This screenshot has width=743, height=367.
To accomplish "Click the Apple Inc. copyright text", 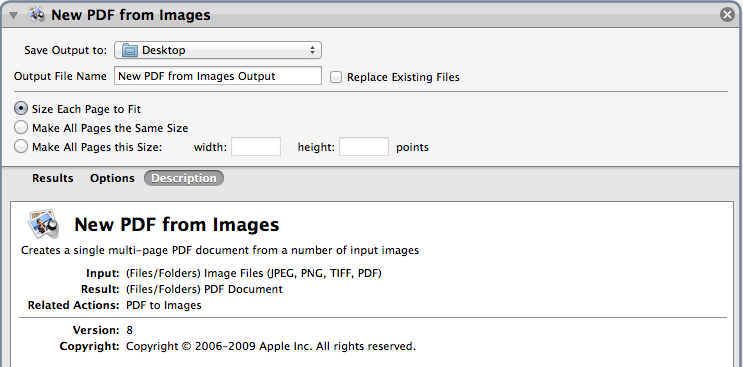I will [271, 346].
